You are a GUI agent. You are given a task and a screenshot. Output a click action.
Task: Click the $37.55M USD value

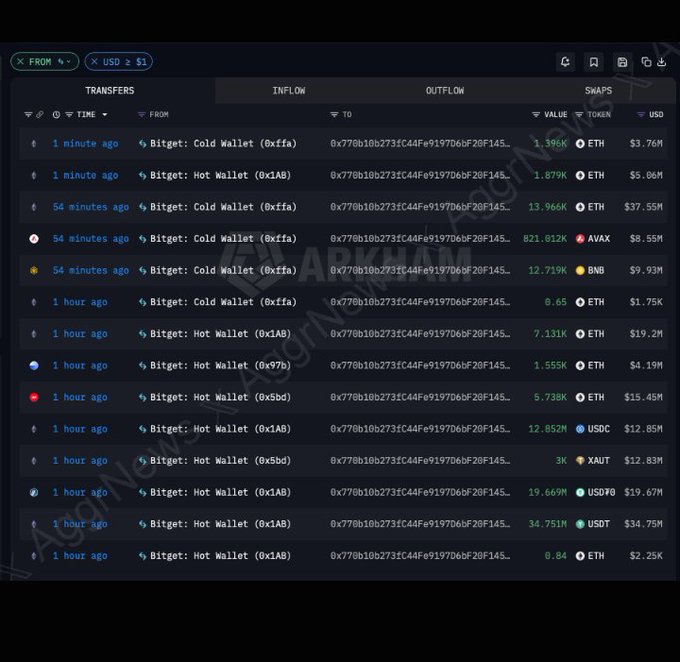tap(643, 207)
